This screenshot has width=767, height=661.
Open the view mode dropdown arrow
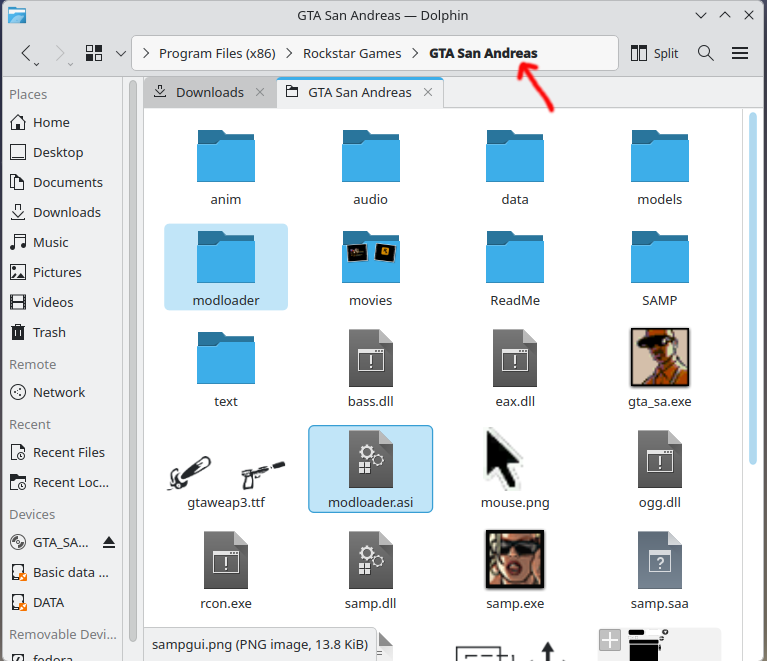121,53
